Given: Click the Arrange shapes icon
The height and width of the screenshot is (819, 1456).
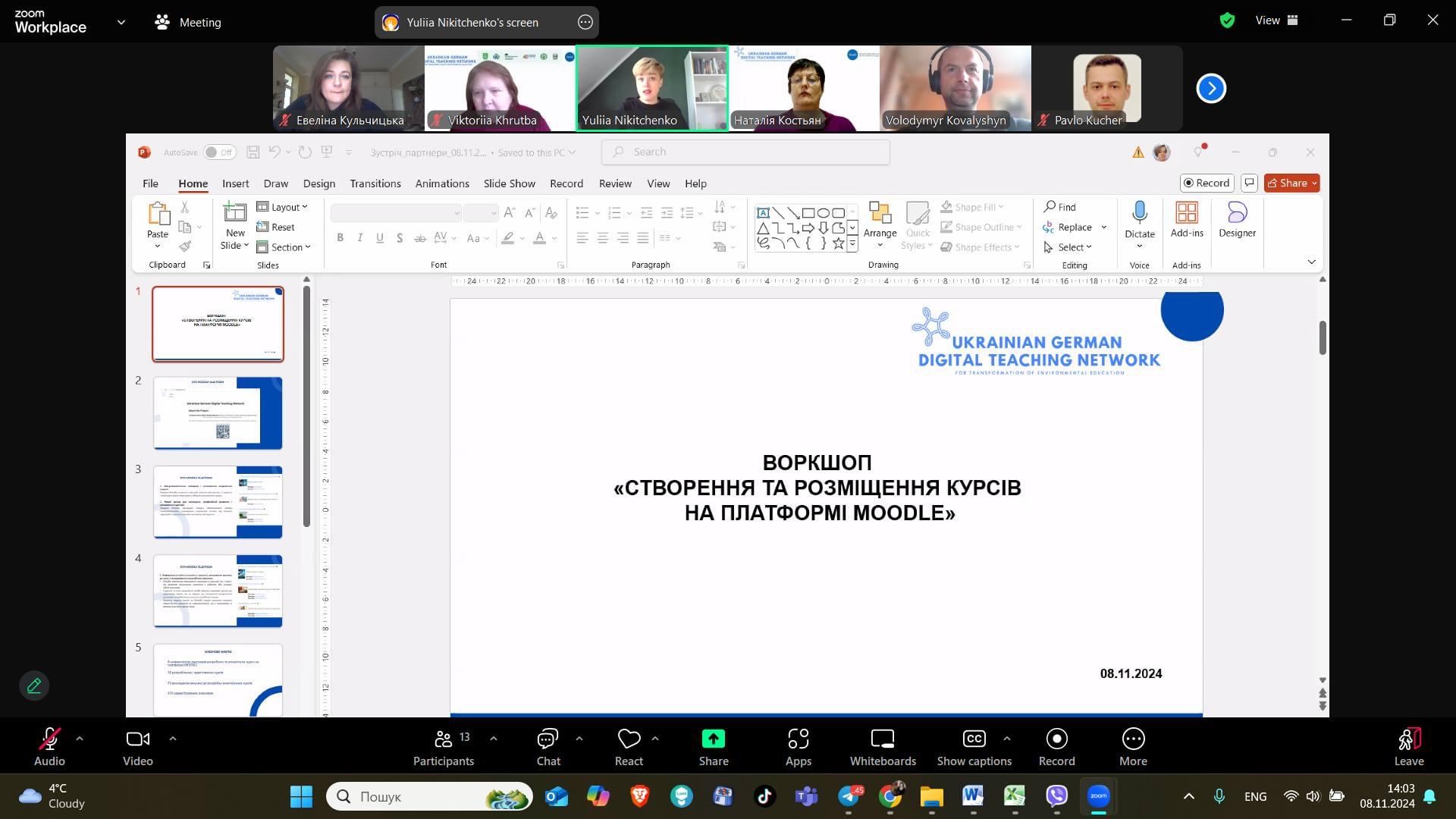Looking at the screenshot, I should [x=880, y=213].
